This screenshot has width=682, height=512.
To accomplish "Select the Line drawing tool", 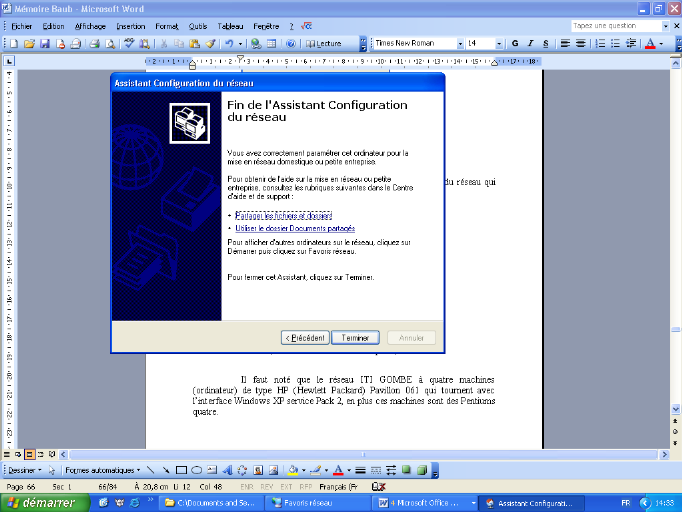I will click(x=150, y=470).
